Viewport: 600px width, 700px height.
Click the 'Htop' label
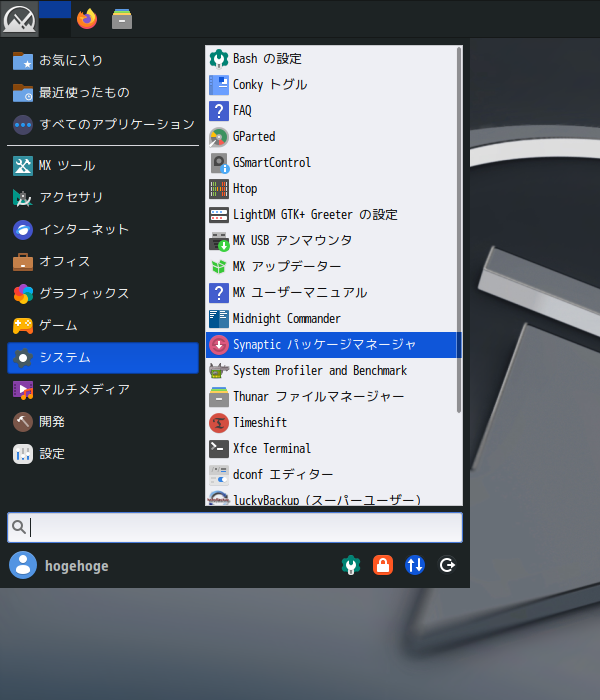tap(245, 188)
